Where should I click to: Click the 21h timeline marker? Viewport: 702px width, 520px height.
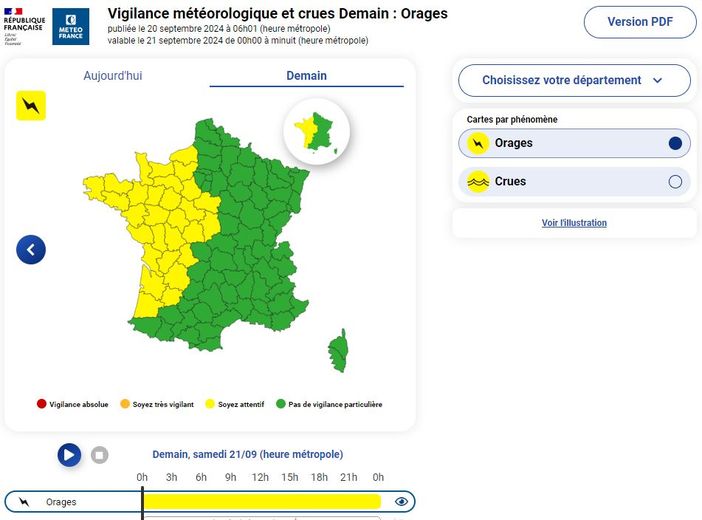349,477
